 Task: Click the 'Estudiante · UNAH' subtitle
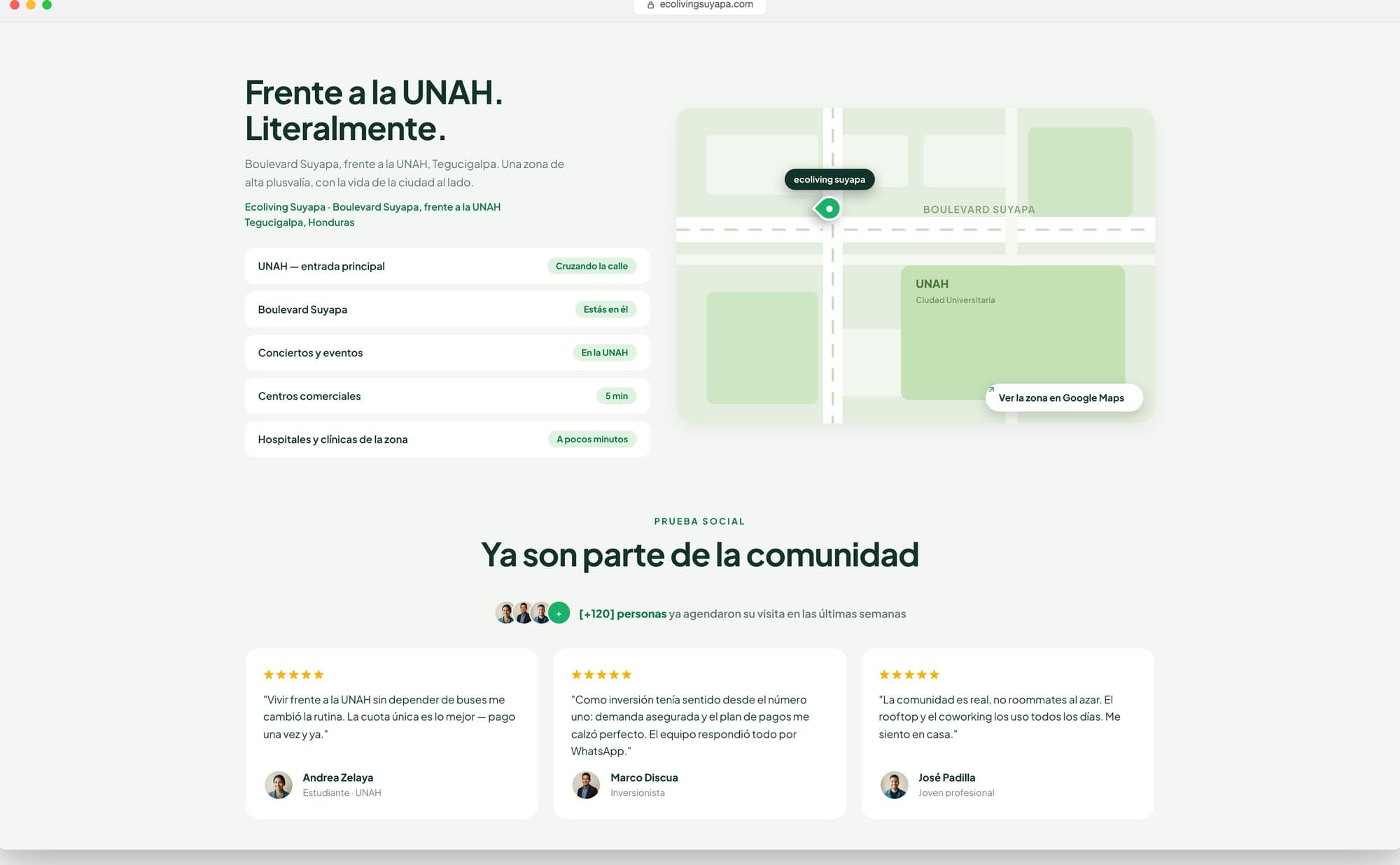pyautogui.click(x=342, y=793)
